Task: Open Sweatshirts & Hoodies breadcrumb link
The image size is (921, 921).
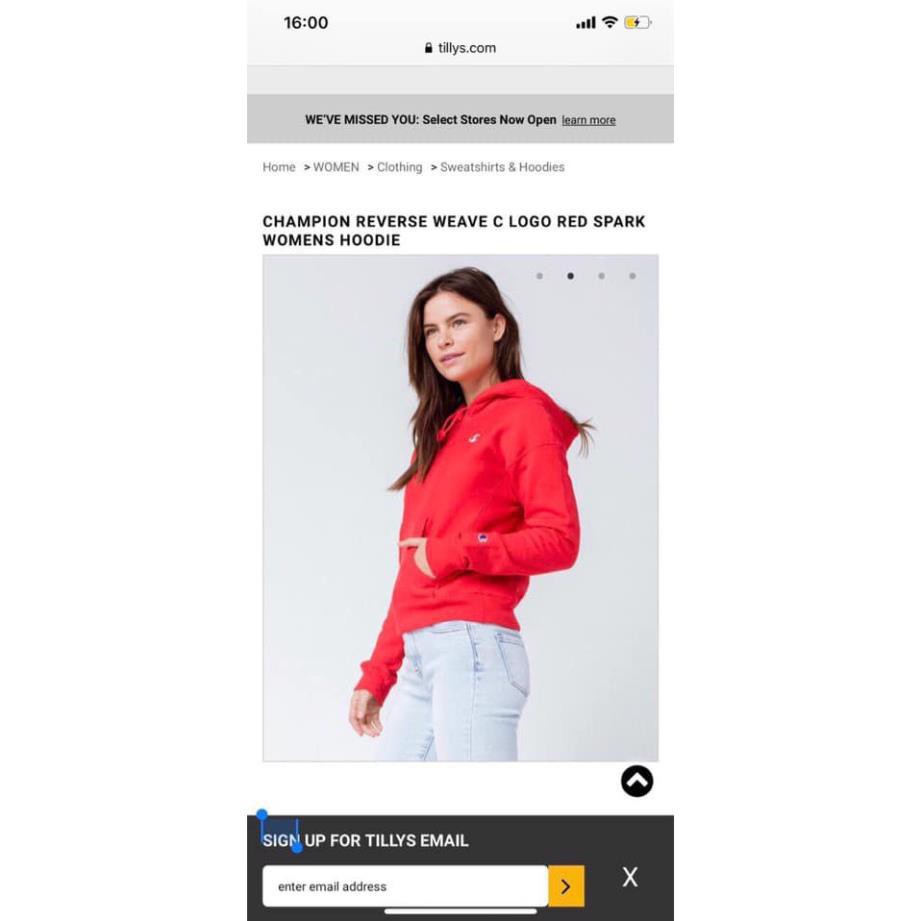Action: 502,167
